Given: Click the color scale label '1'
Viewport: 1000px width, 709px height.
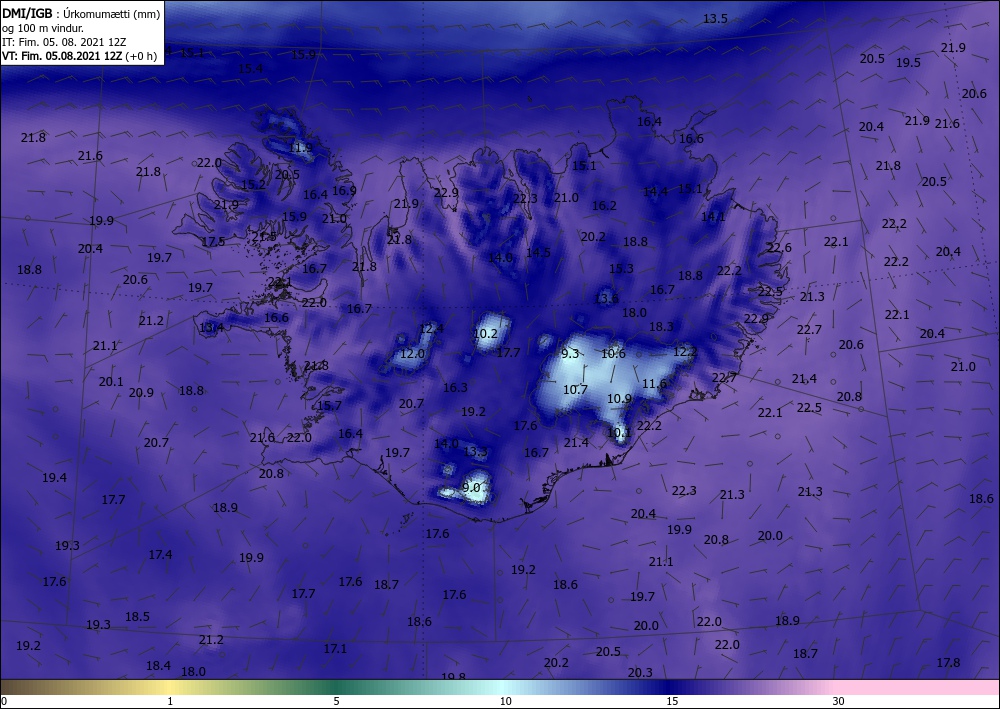Looking at the screenshot, I should coord(170,701).
